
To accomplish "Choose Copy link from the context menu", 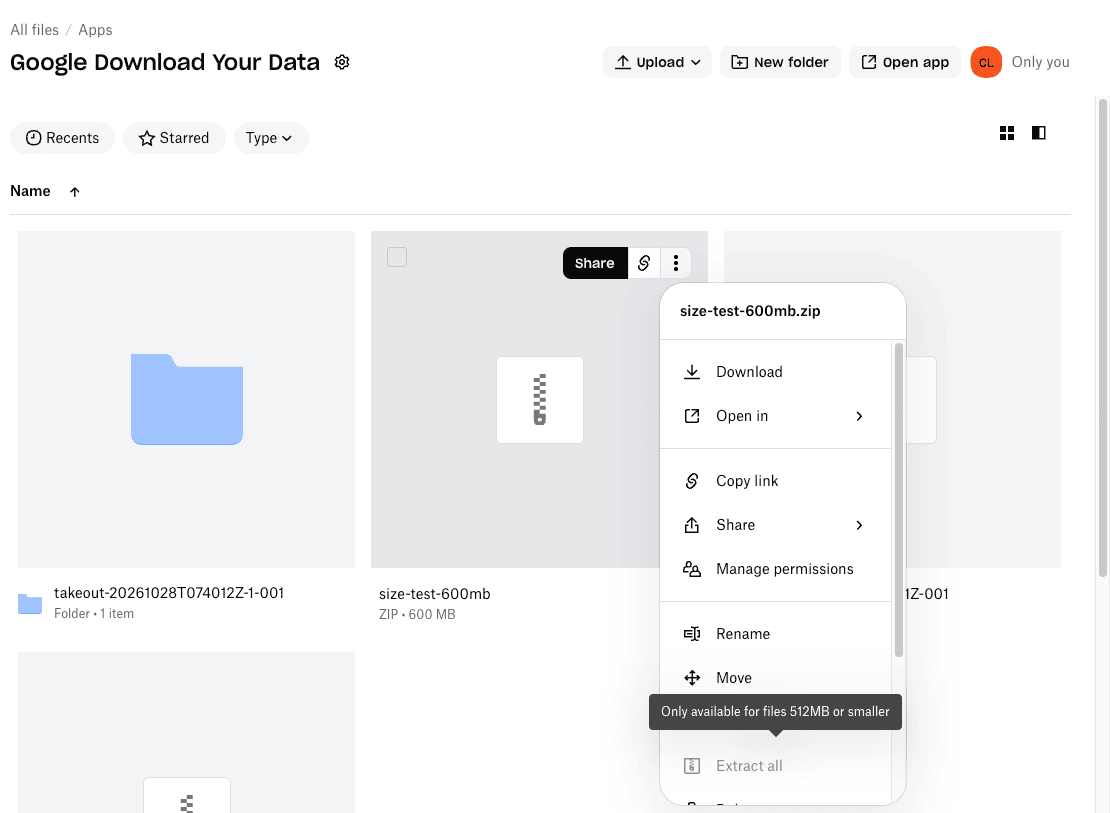I will (x=775, y=481).
